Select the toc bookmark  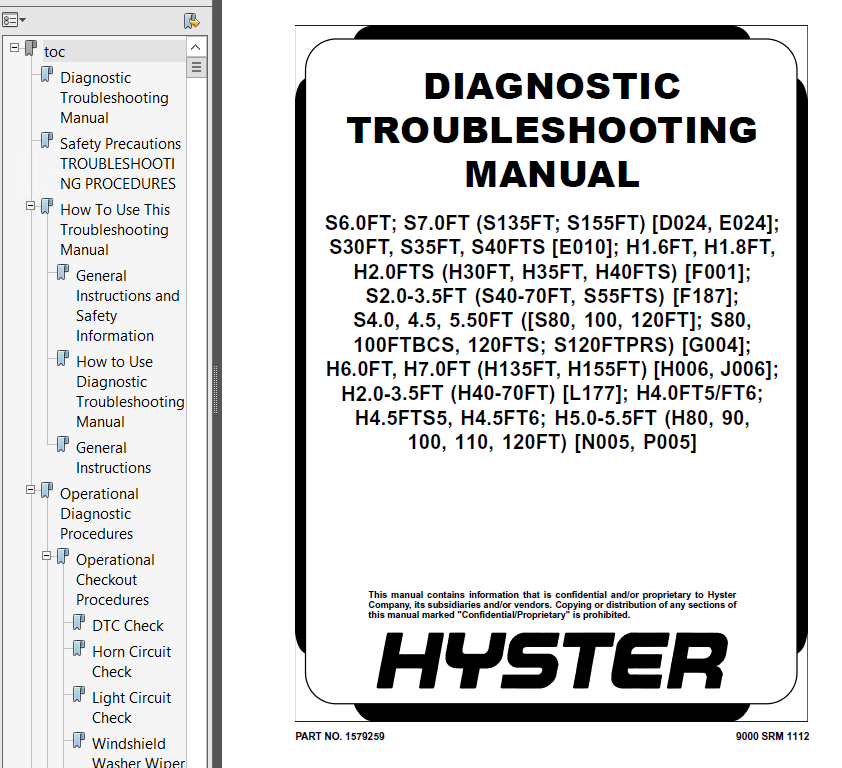pos(54,52)
